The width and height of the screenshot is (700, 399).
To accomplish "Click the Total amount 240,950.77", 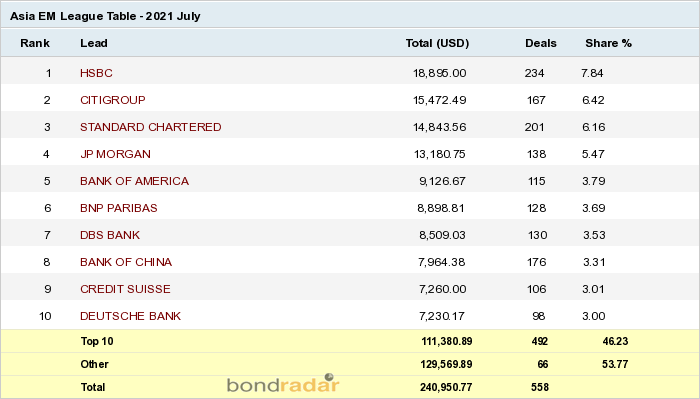I will pyautogui.click(x=446, y=387).
